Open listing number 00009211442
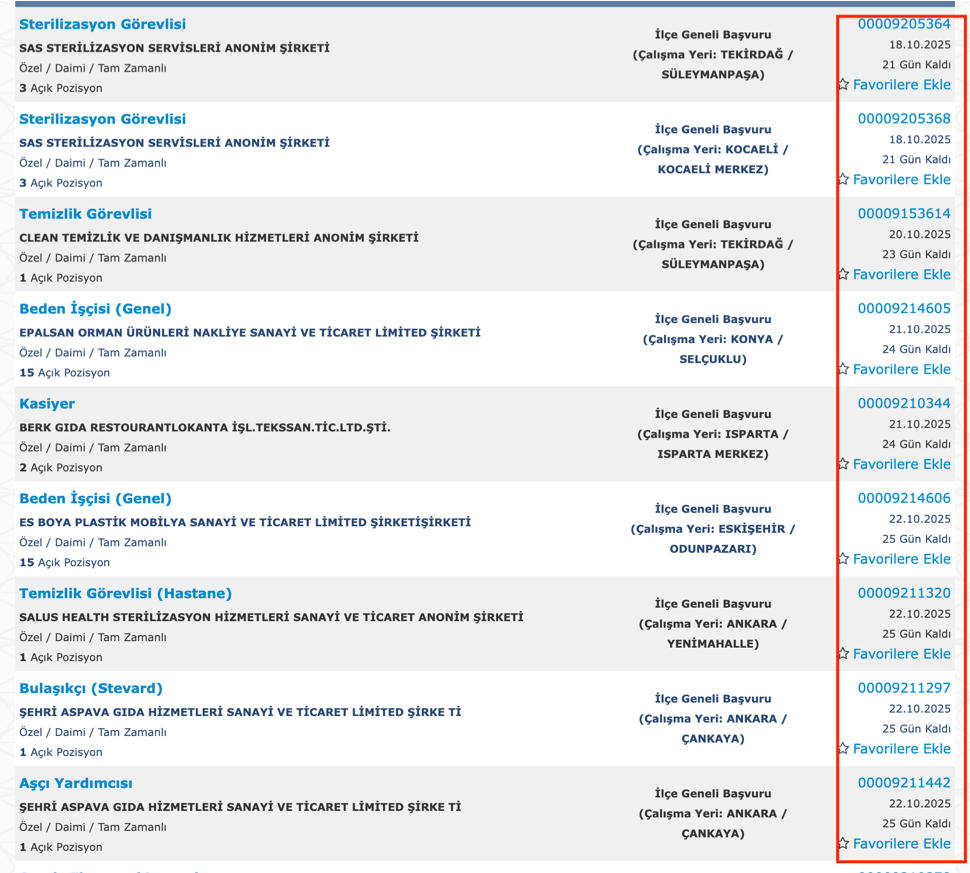The image size is (970, 873). [904, 783]
